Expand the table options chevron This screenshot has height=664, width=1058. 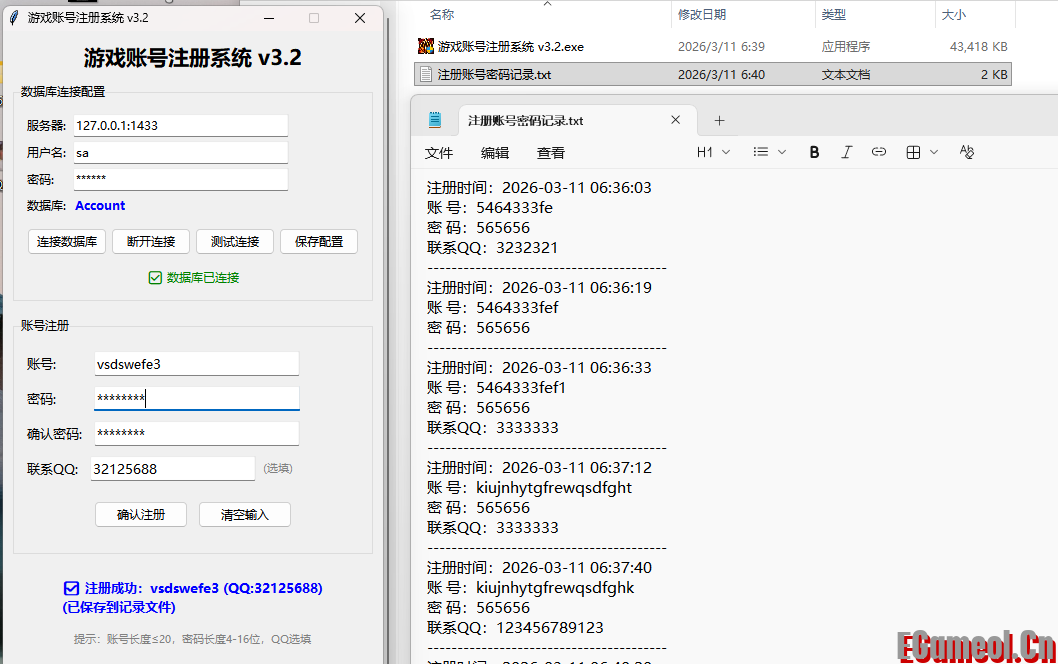[934, 152]
